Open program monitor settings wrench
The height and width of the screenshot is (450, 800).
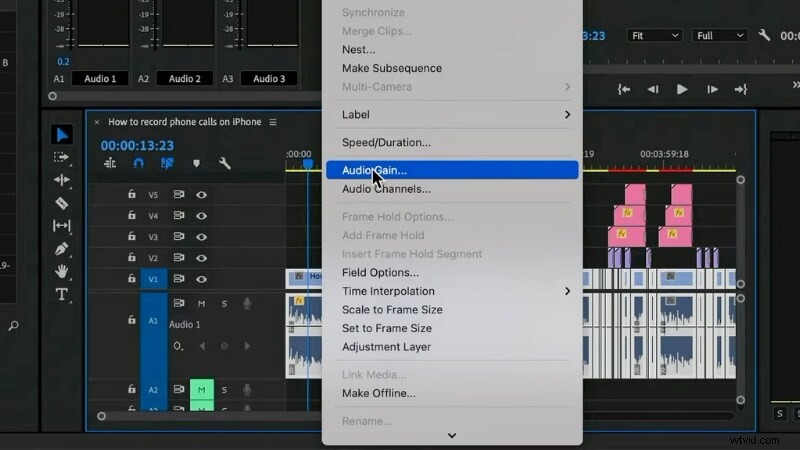click(x=764, y=35)
